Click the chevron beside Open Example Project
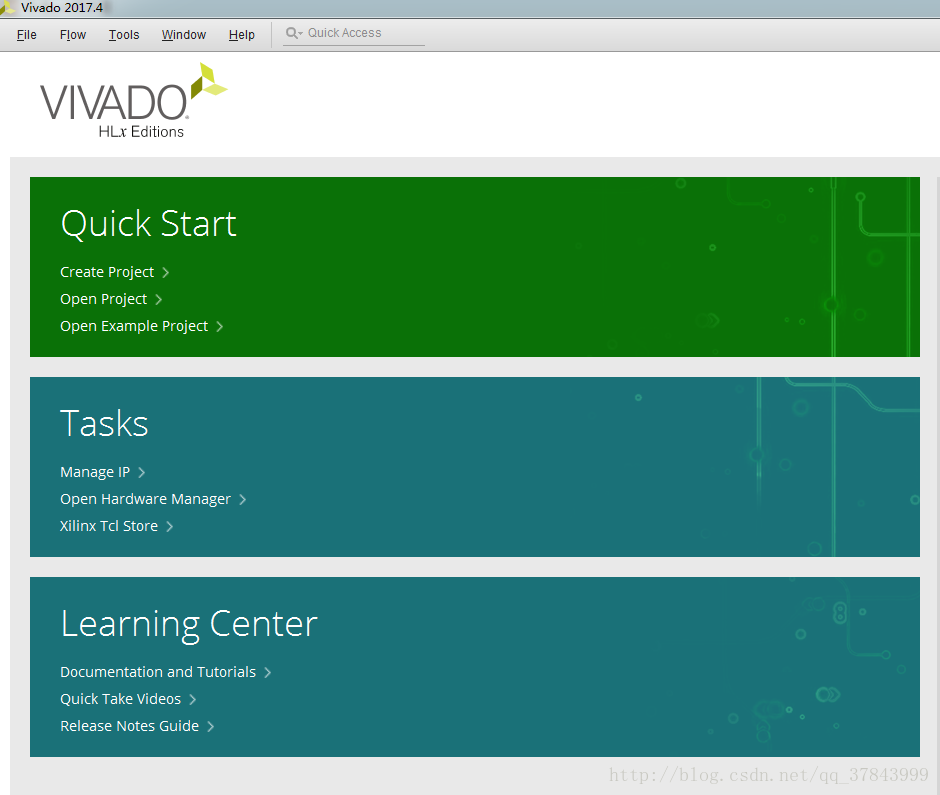Viewport: 940px width, 795px height. point(219,327)
